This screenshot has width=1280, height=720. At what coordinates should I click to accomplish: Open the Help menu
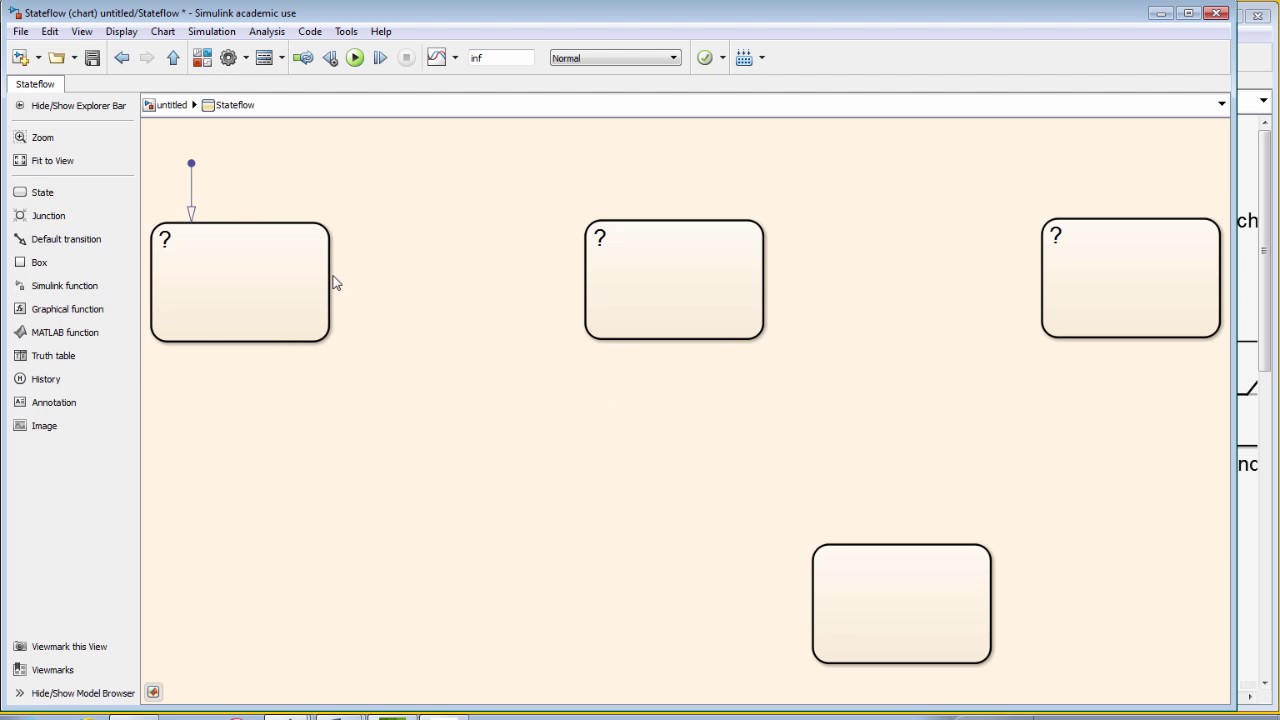pyautogui.click(x=381, y=31)
